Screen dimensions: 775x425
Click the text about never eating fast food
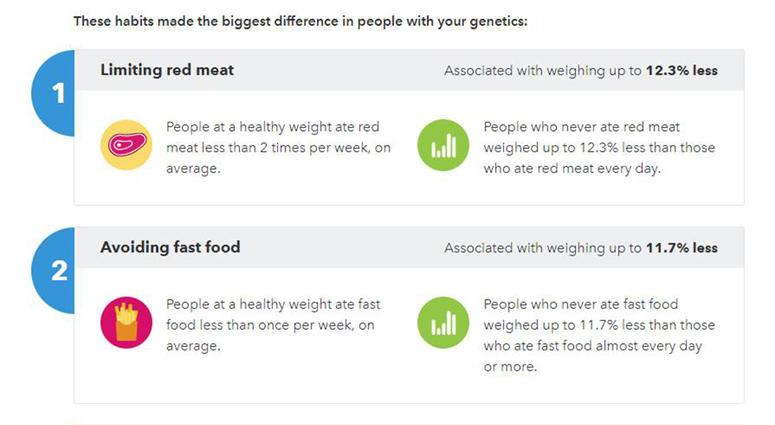599,335
